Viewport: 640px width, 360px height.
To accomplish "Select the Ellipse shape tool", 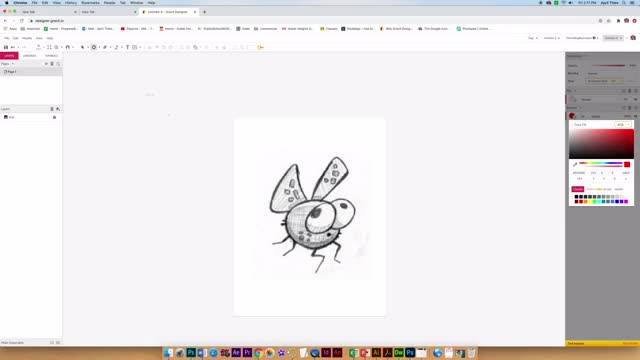I will [x=94, y=47].
